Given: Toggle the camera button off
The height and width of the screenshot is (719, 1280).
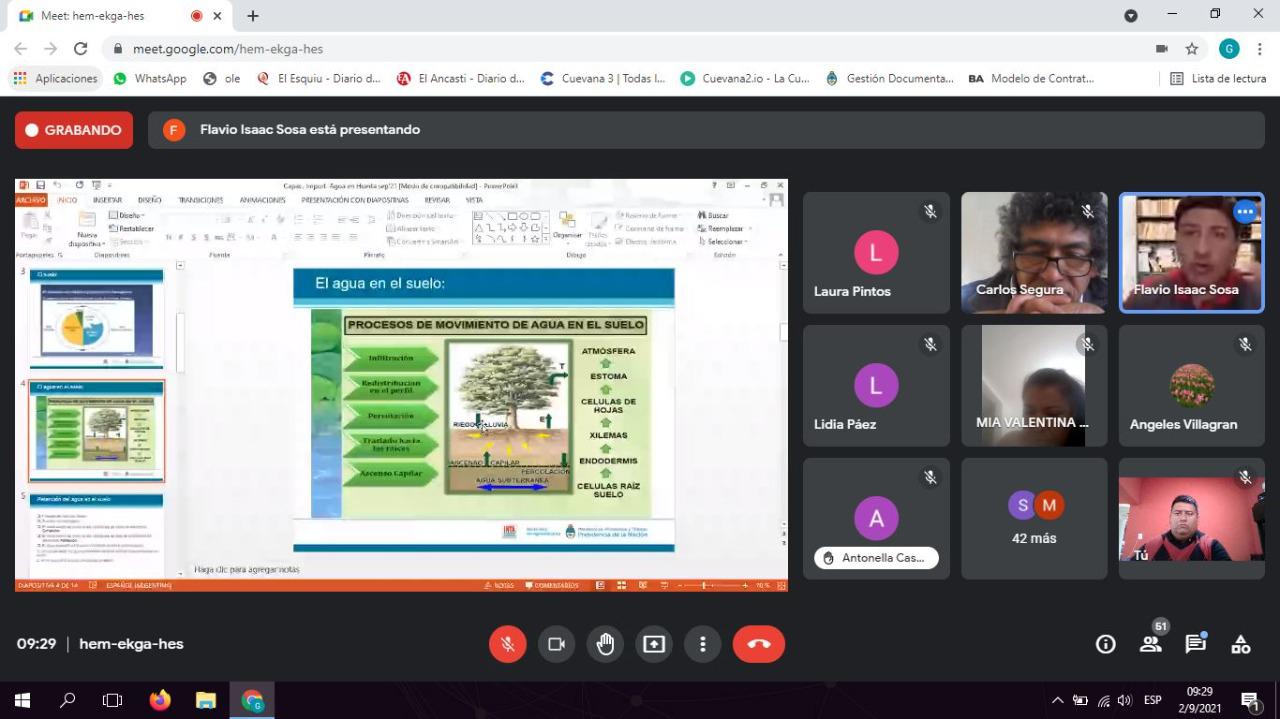Looking at the screenshot, I should tap(556, 644).
